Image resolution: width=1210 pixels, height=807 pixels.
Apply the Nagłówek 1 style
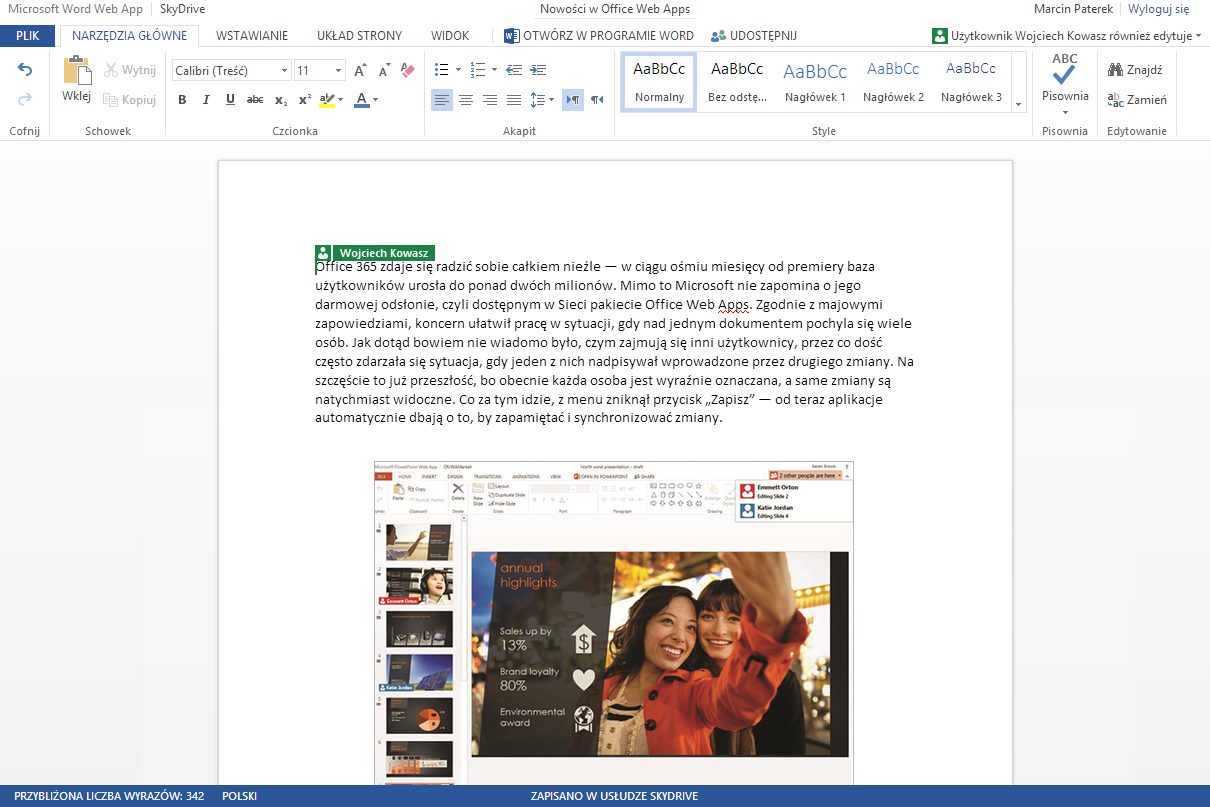[815, 81]
